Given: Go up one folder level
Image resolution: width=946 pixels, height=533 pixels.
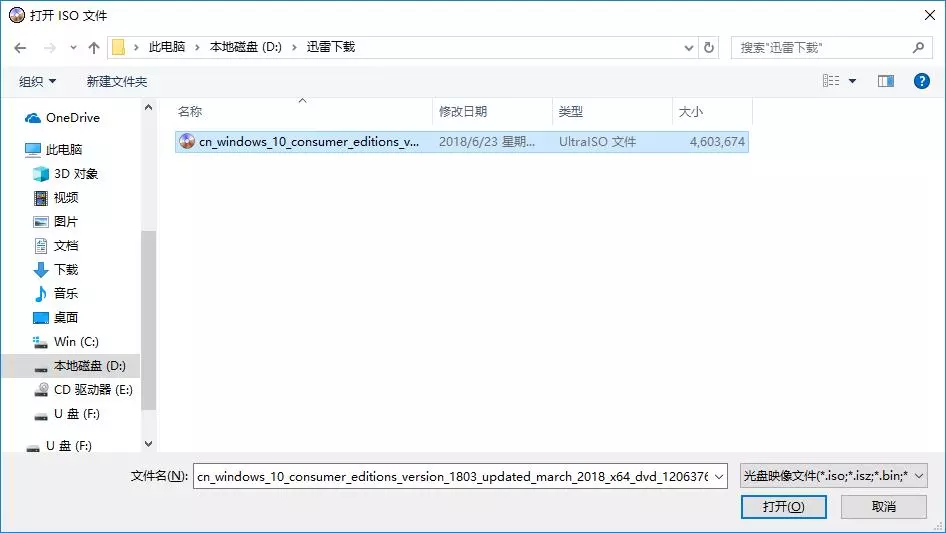Looking at the screenshot, I should (94, 48).
